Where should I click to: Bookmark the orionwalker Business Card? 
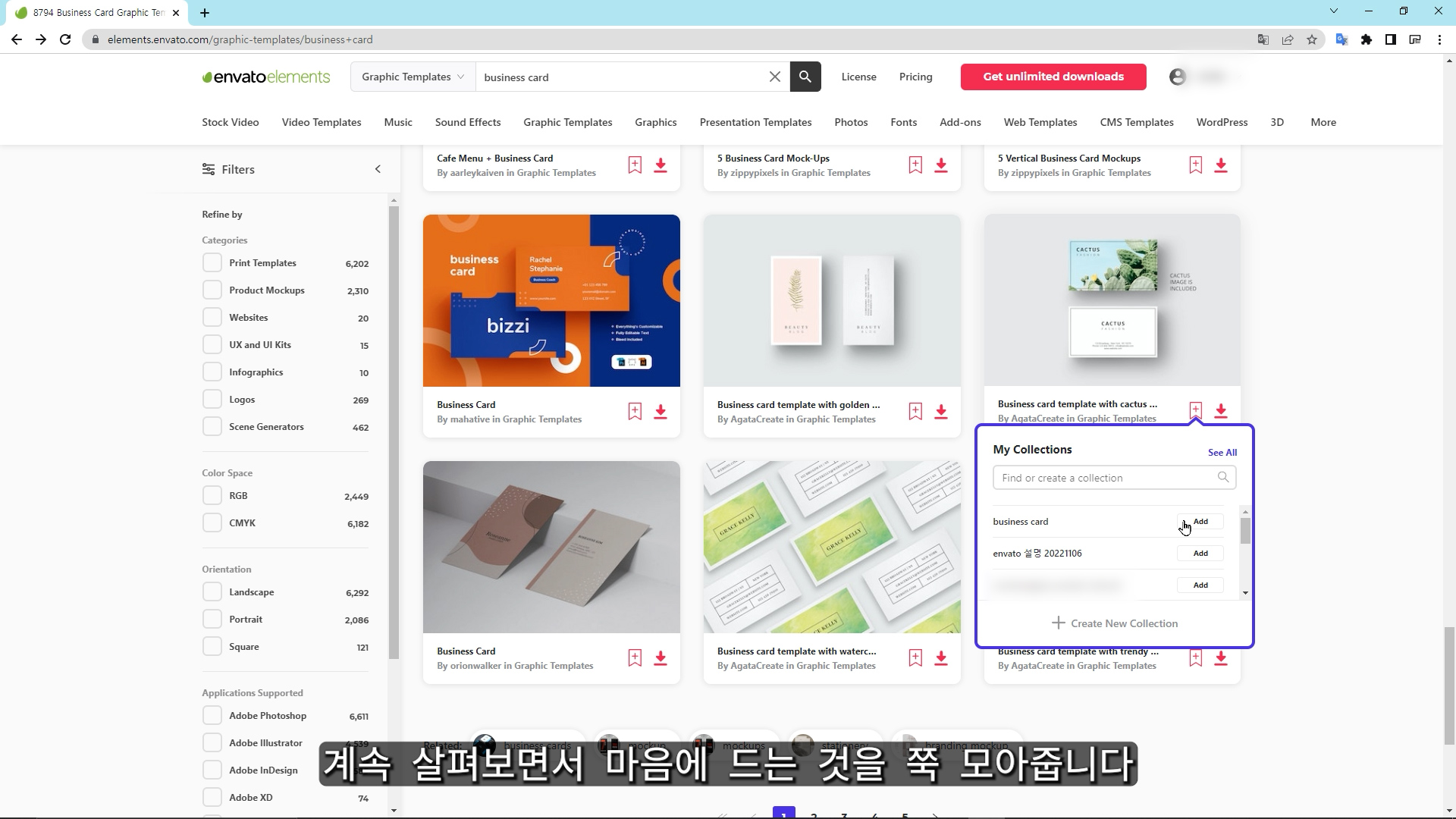635,657
